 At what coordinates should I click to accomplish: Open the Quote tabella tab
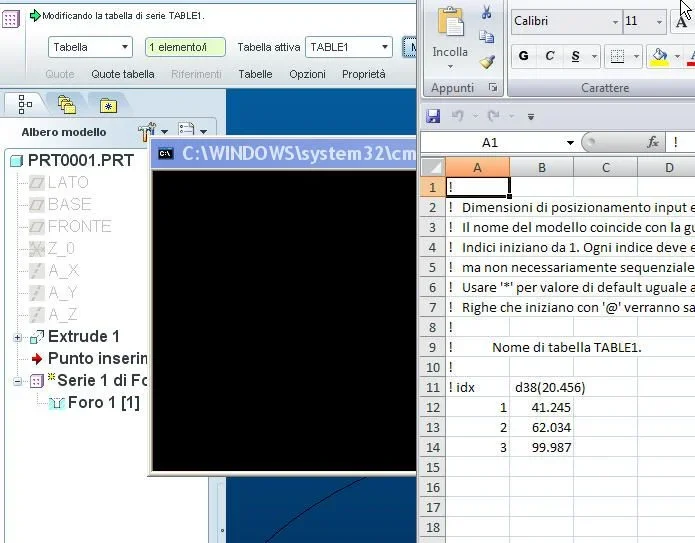tap(123, 74)
